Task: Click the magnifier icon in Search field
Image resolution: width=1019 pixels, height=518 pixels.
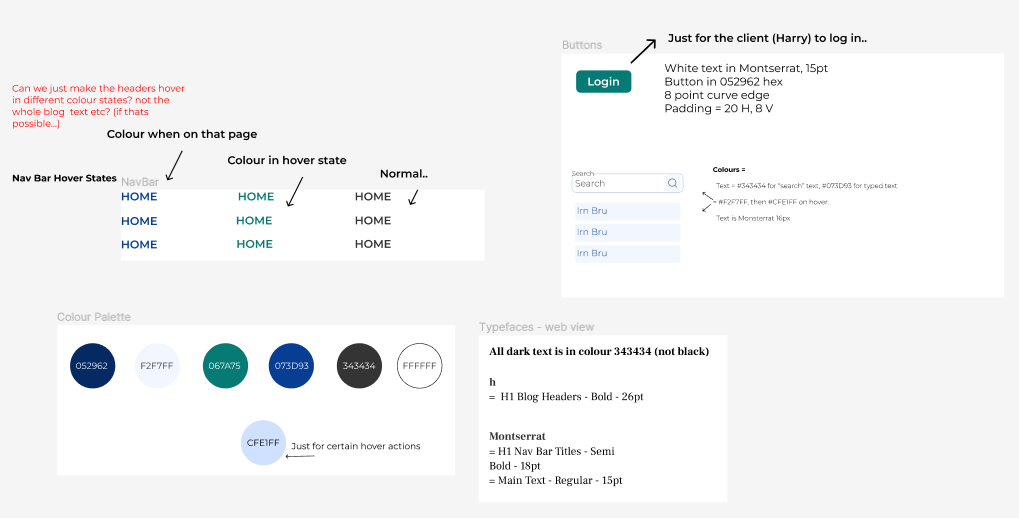Action: tap(673, 183)
